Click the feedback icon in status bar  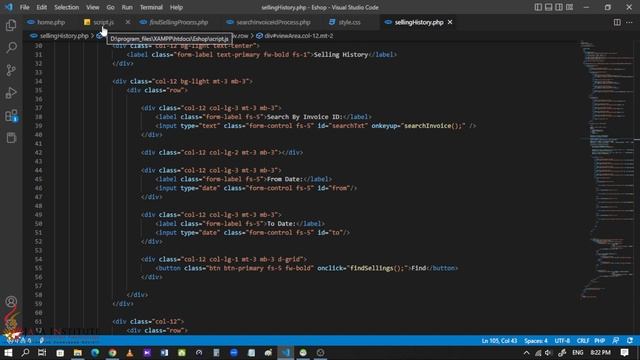pos(616,340)
